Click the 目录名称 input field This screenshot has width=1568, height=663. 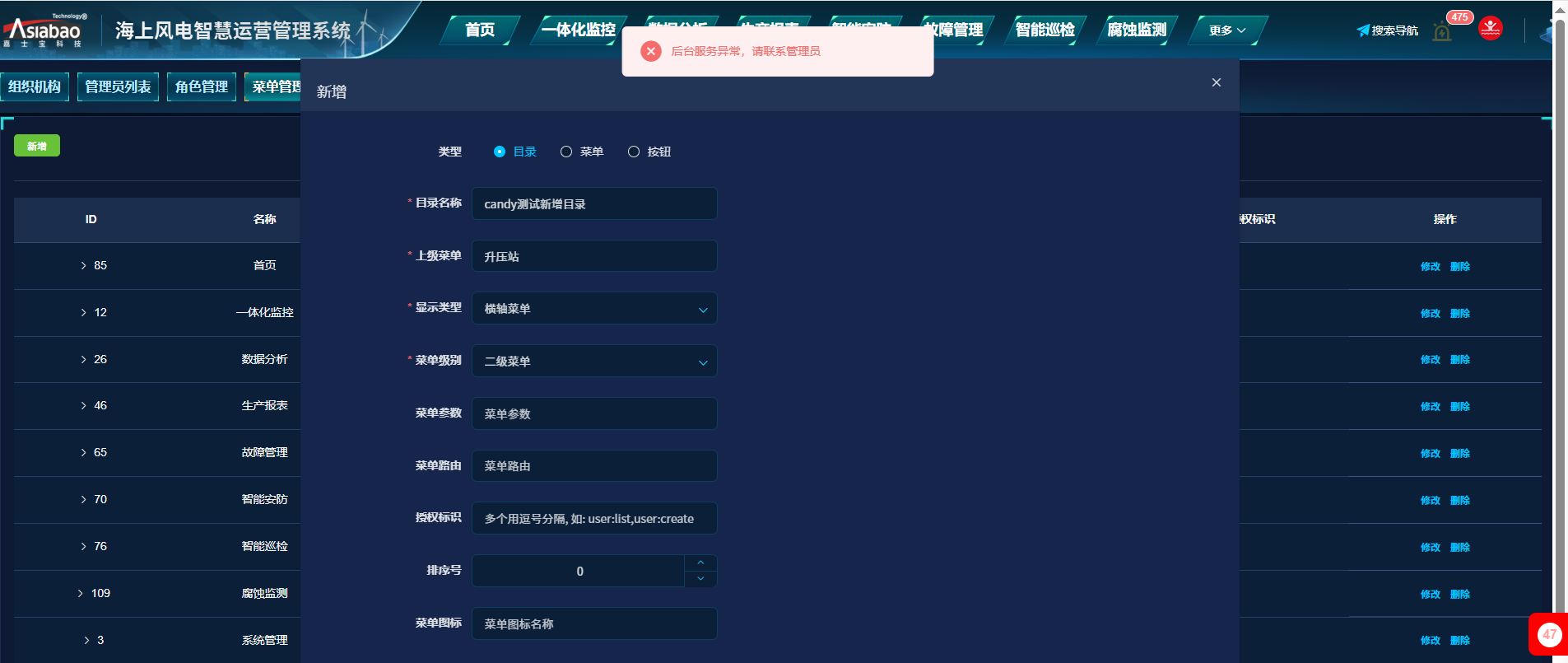[x=593, y=204]
